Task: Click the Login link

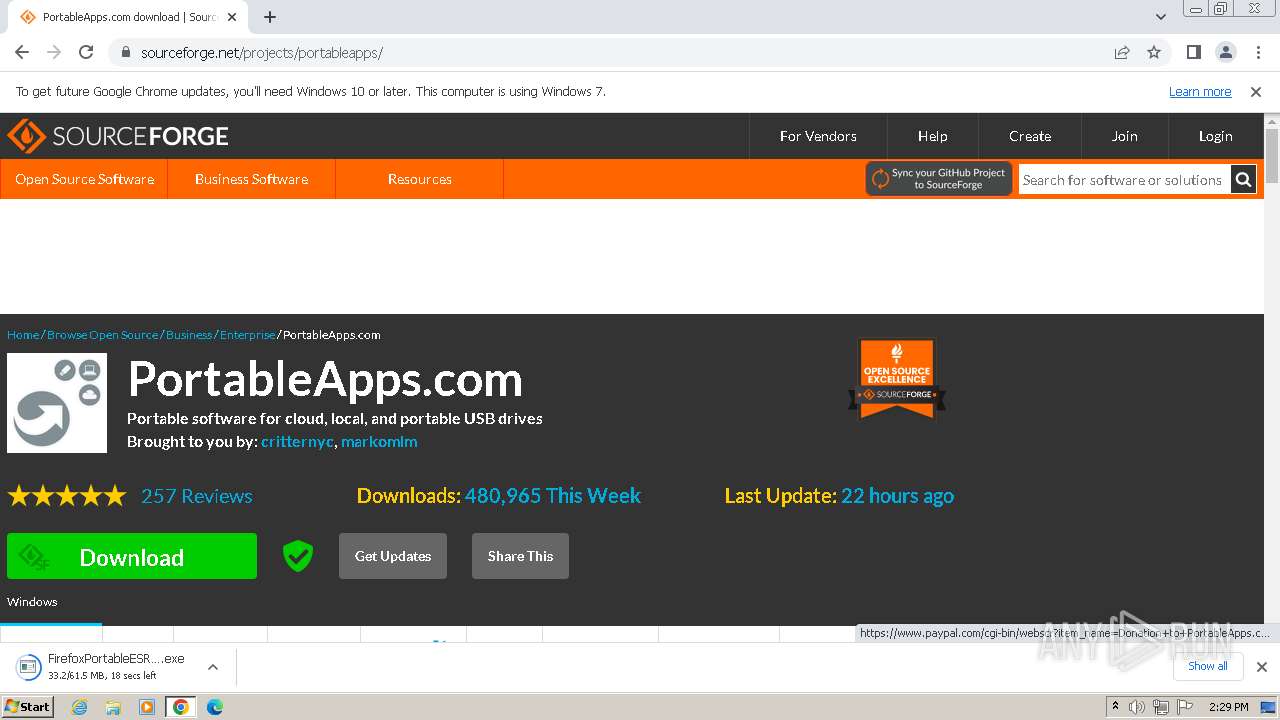Action: click(x=1216, y=136)
